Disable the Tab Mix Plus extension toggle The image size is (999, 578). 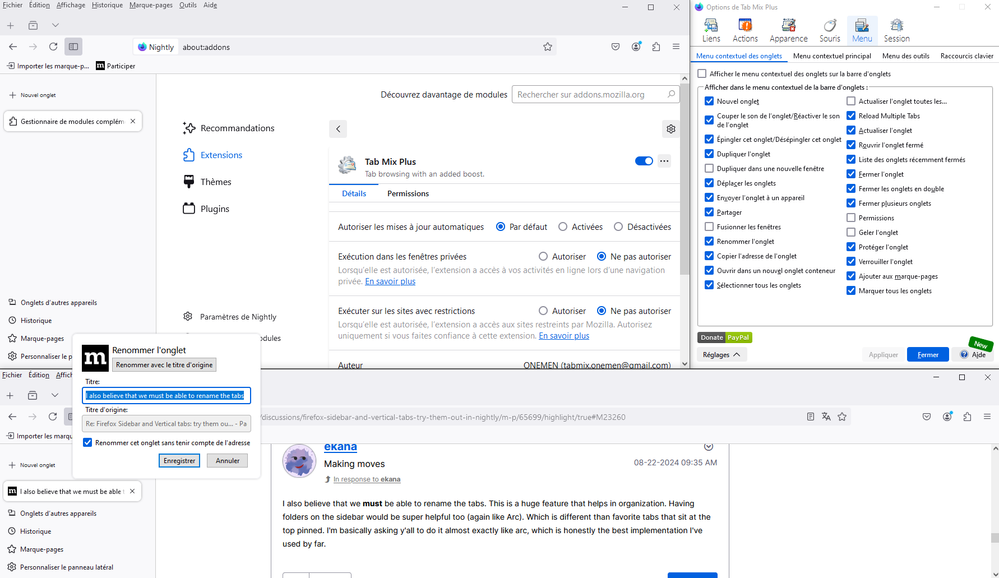[644, 161]
